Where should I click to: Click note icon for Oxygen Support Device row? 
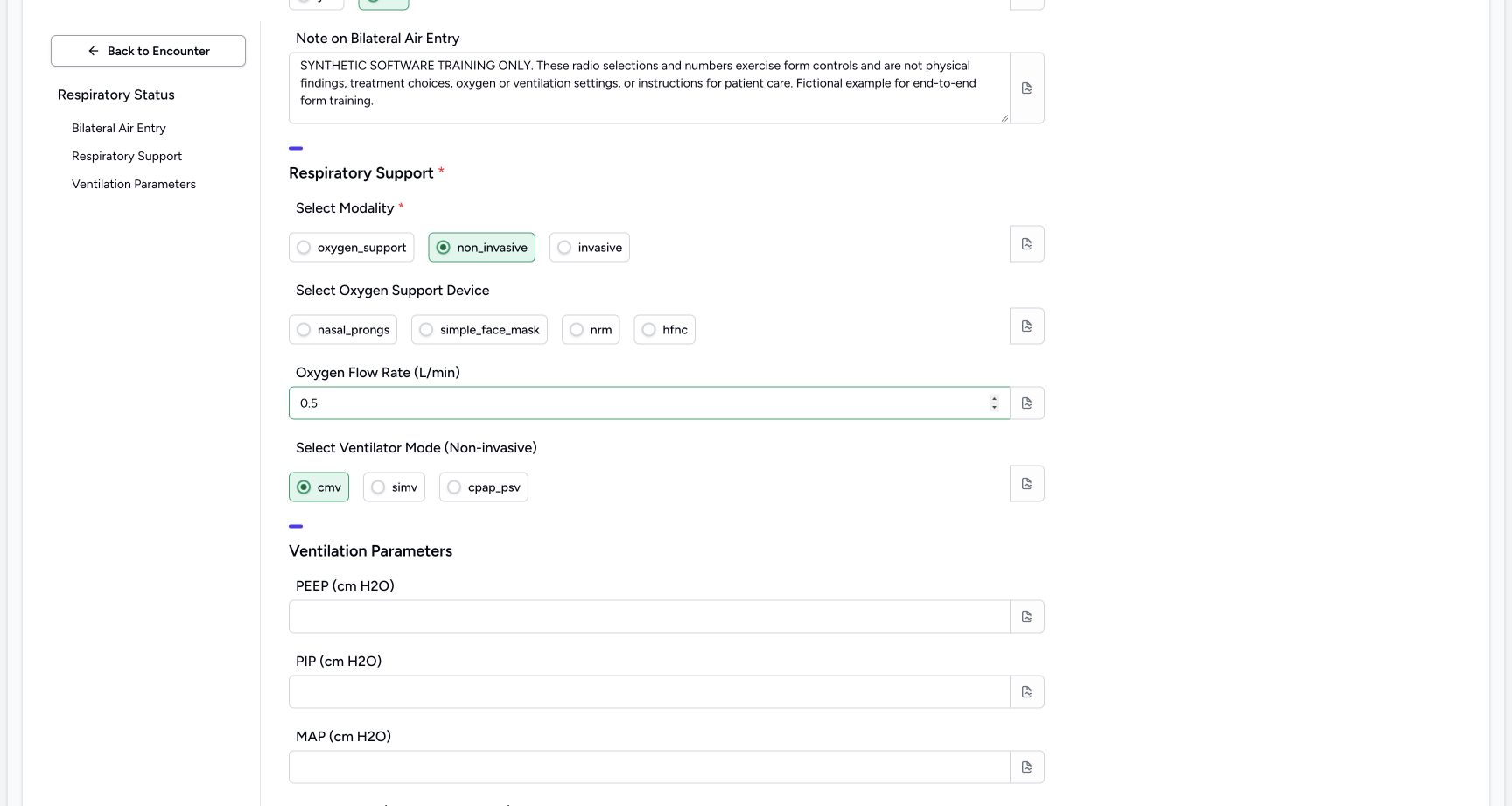coord(1026,326)
